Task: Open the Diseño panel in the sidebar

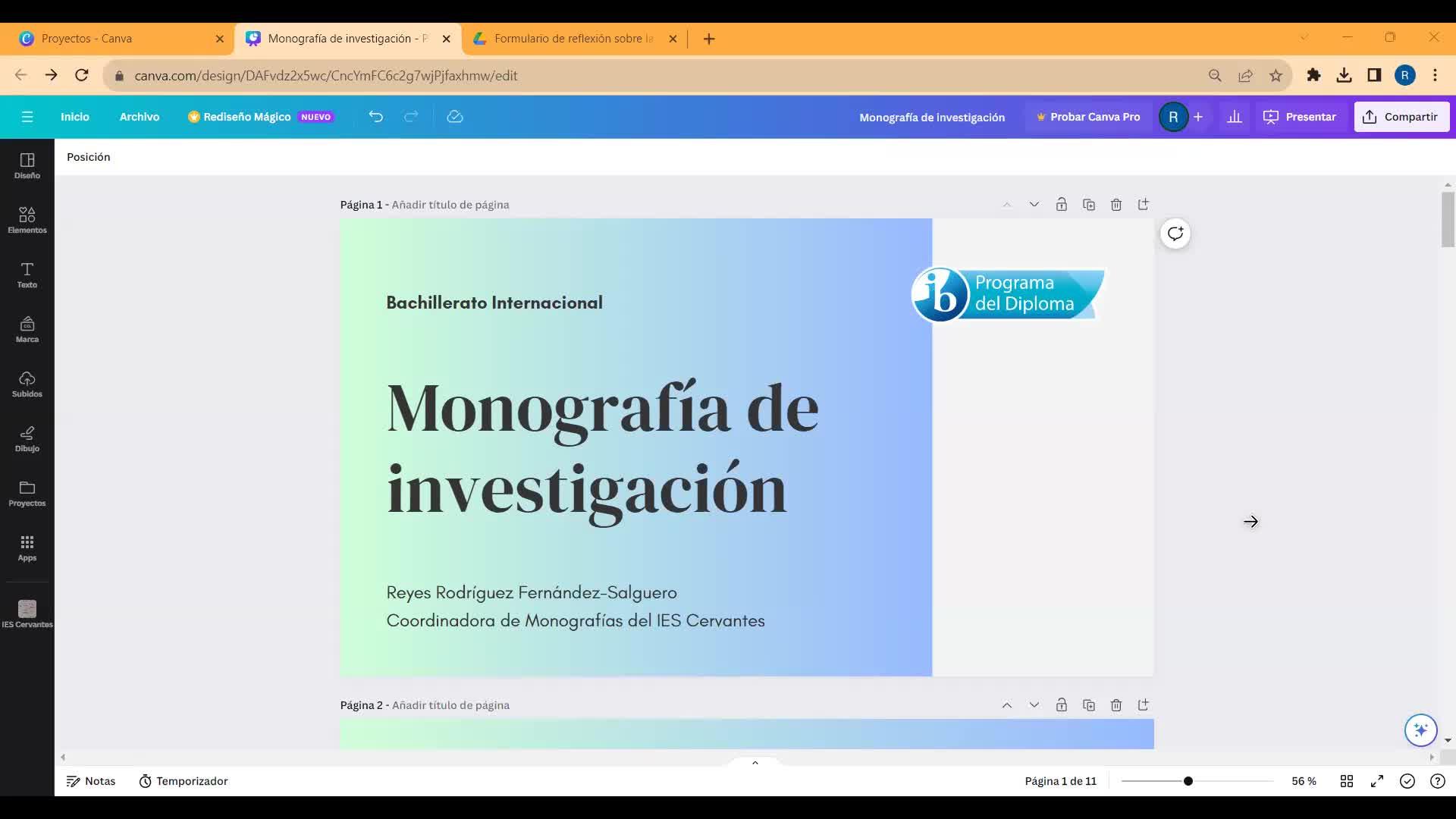Action: (x=27, y=165)
